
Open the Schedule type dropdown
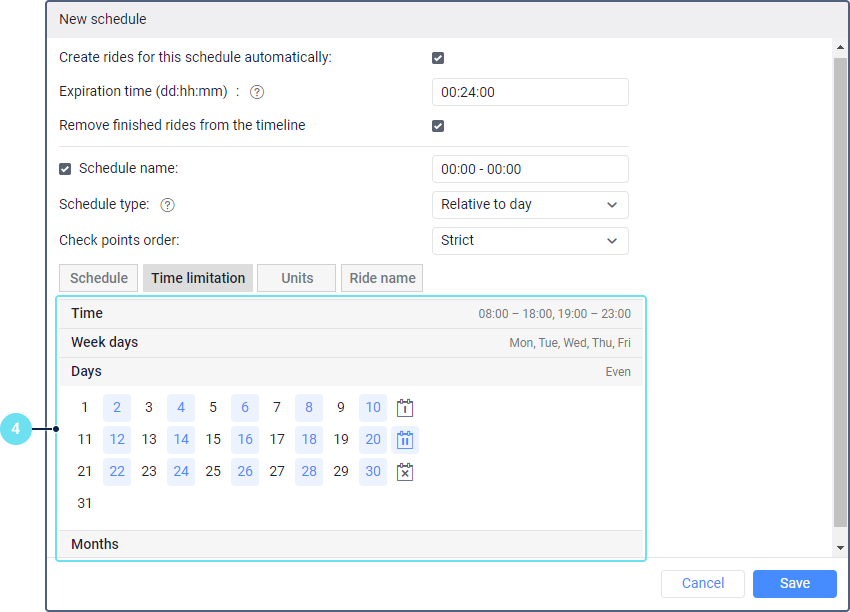[x=530, y=205]
